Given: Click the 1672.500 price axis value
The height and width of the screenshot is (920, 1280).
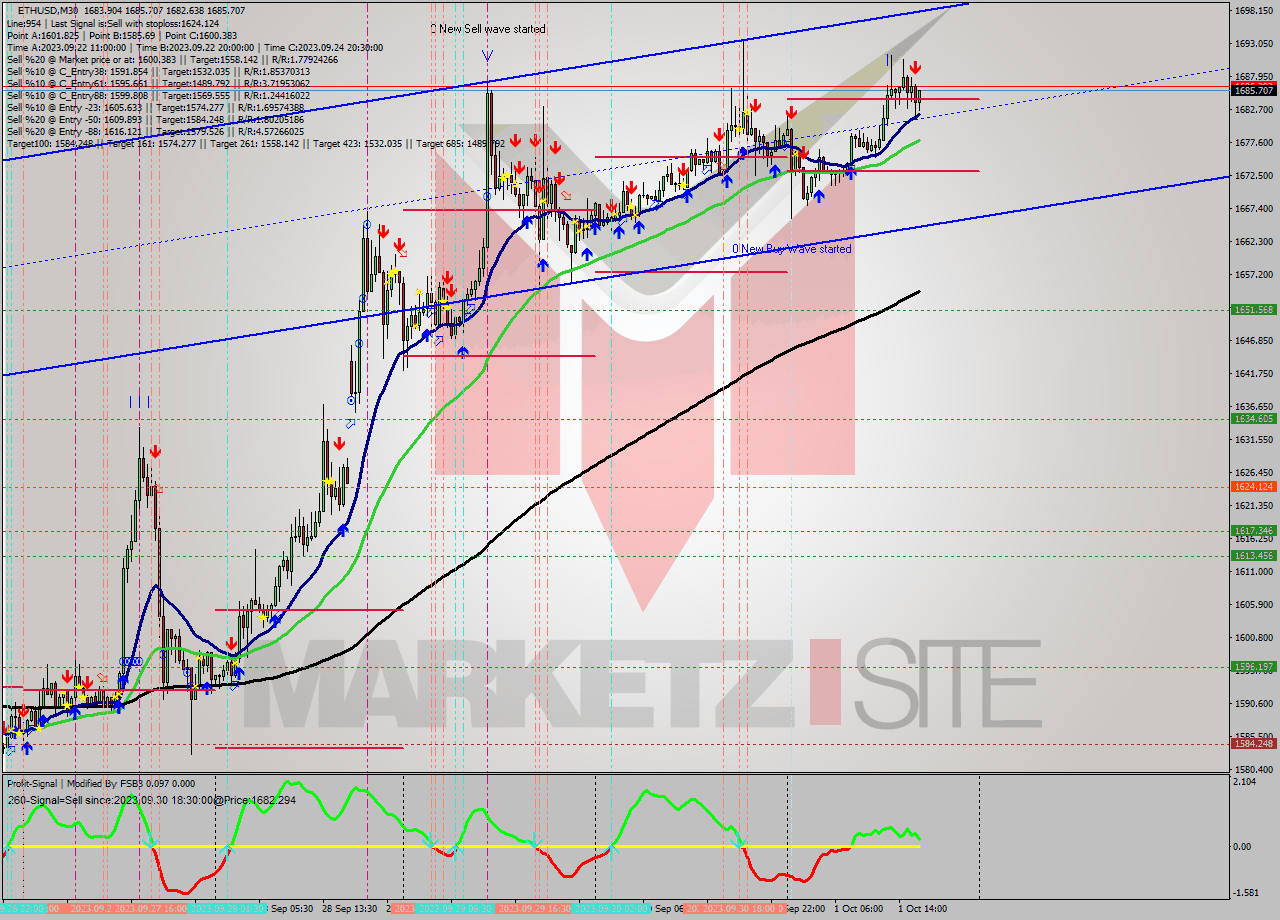Looking at the screenshot, I should (1254, 176).
